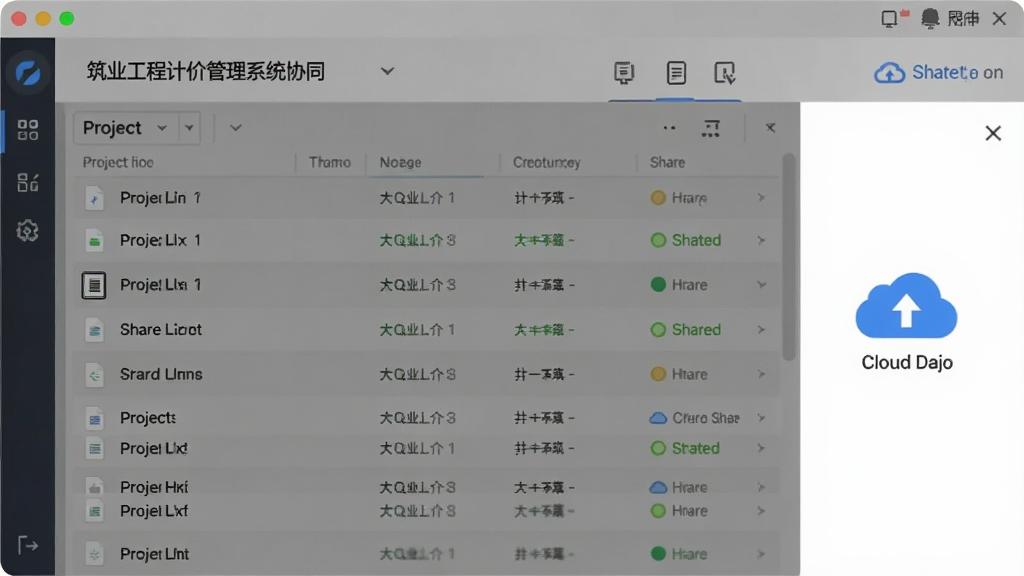
Task: Open the dashboard grid view in sidebar
Action: point(27,130)
